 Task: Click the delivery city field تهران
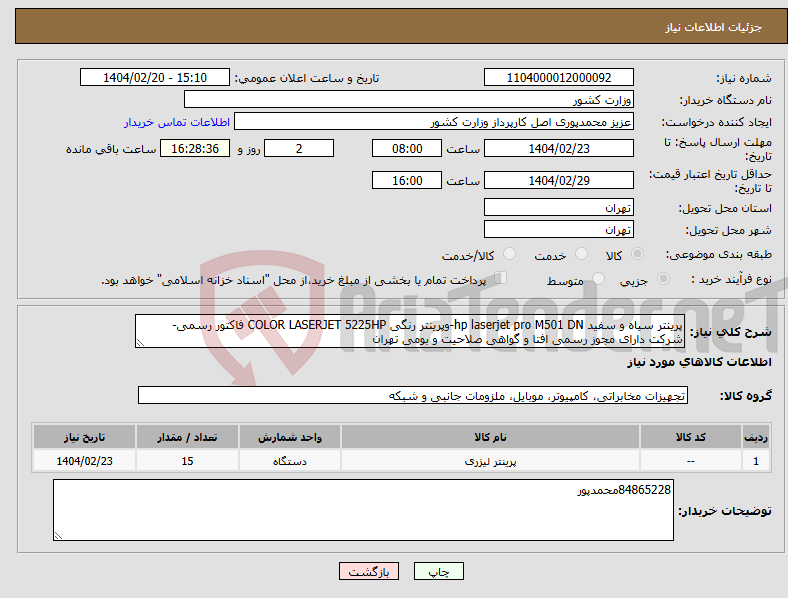coord(558,229)
